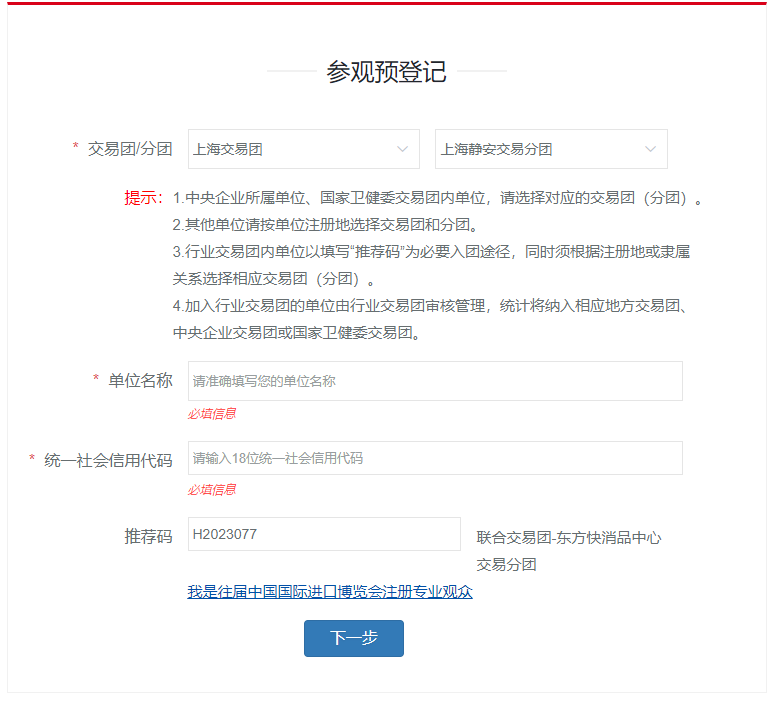Focus the 单位名称 input field
The height and width of the screenshot is (701, 775).
[435, 381]
